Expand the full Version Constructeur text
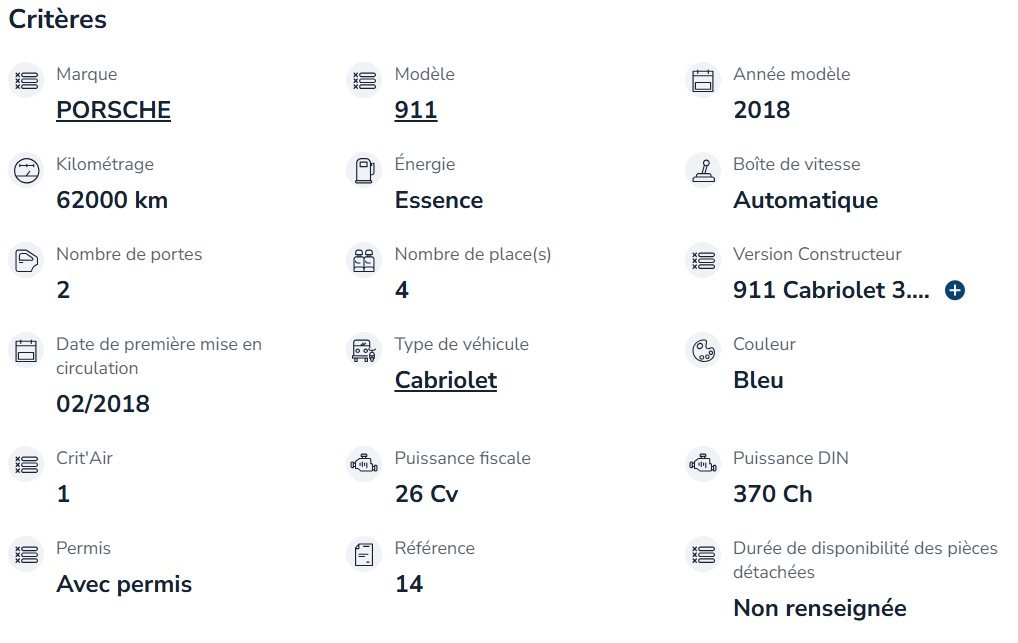The image size is (1018, 643). [x=954, y=290]
